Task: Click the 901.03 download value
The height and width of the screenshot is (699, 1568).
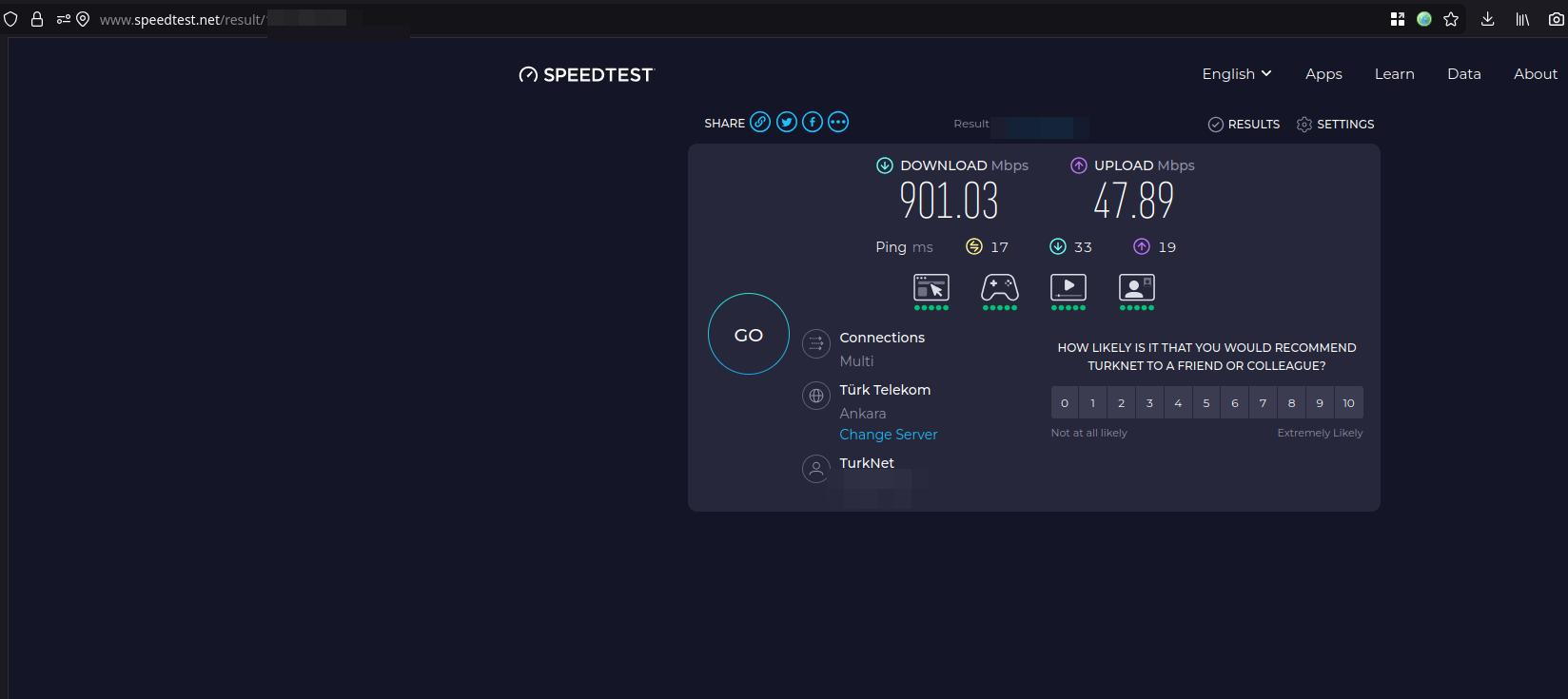Action: 950,201
